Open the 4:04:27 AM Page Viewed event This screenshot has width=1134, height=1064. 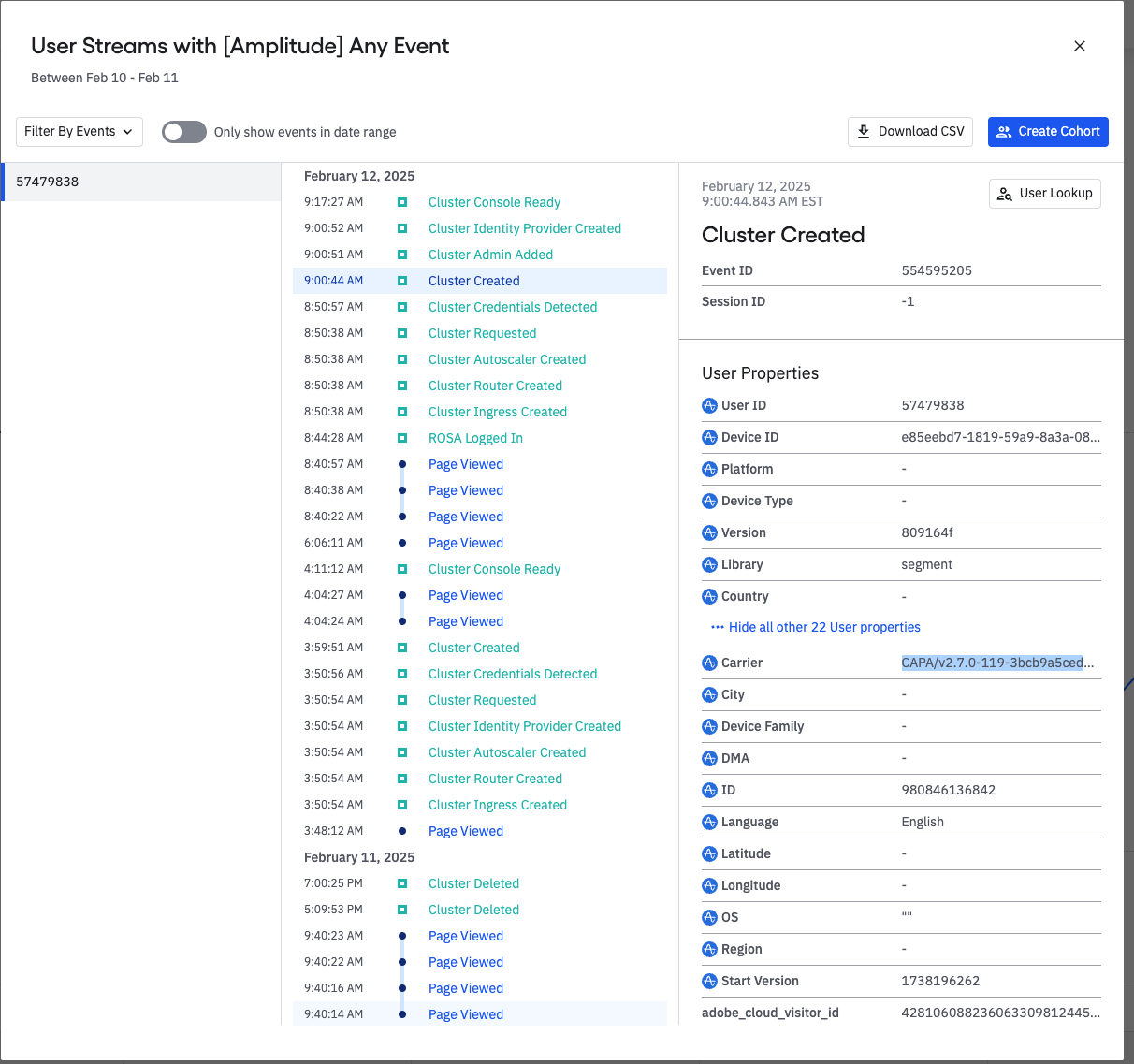pyautogui.click(x=480, y=595)
